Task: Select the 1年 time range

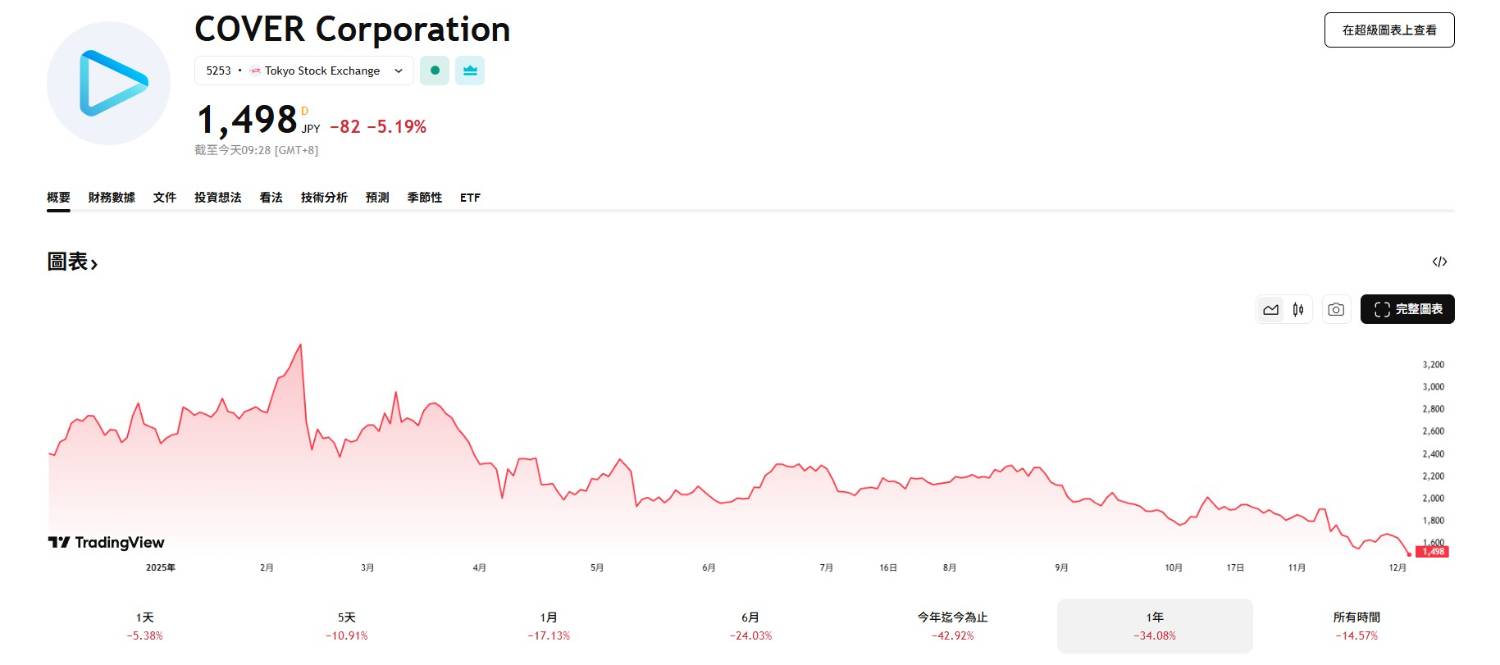Action: click(x=1154, y=626)
